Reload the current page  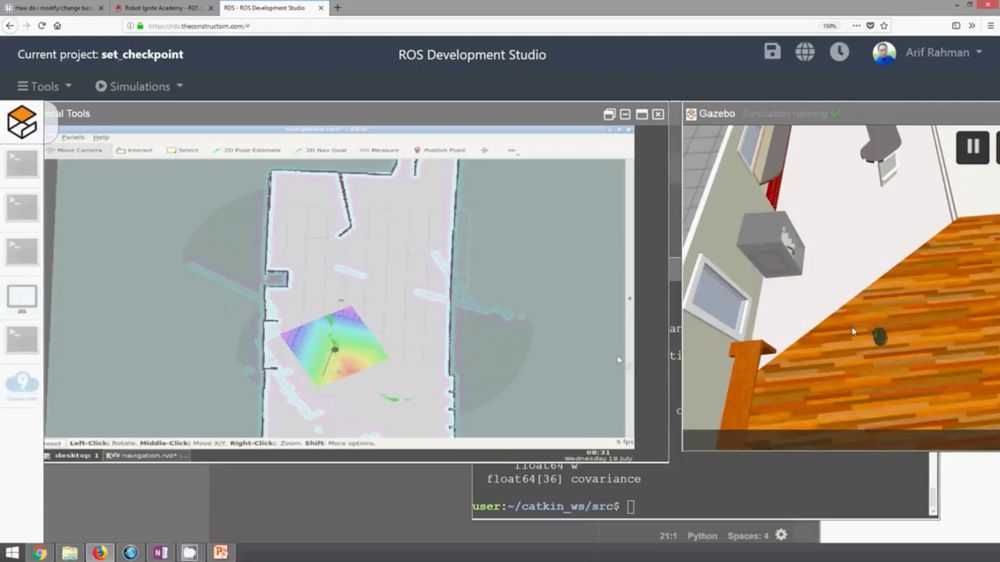pyautogui.click(x=41, y=26)
